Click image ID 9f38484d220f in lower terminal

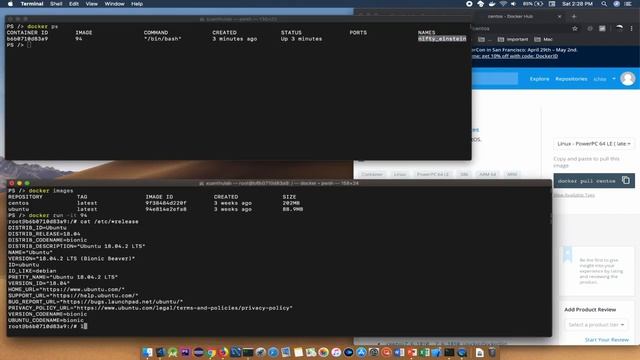point(166,203)
